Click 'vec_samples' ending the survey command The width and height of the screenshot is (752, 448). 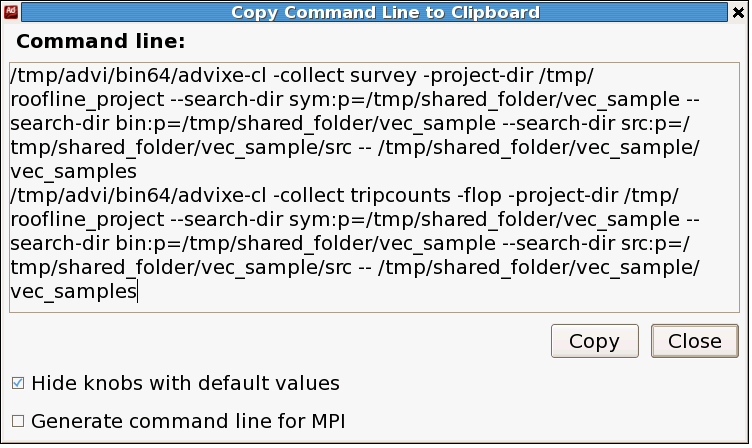pyautogui.click(x=73, y=171)
